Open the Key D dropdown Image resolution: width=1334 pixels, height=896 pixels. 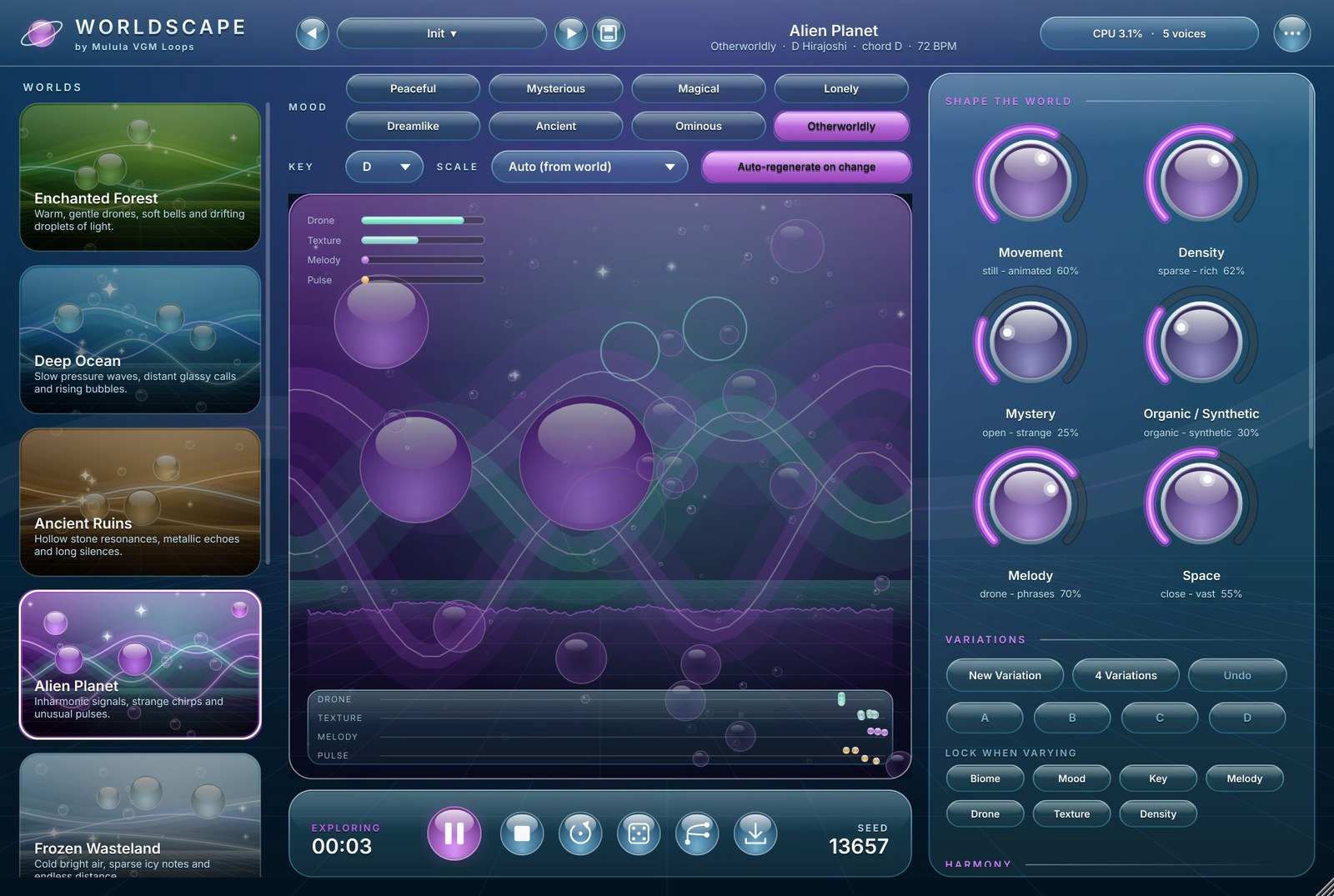(384, 167)
